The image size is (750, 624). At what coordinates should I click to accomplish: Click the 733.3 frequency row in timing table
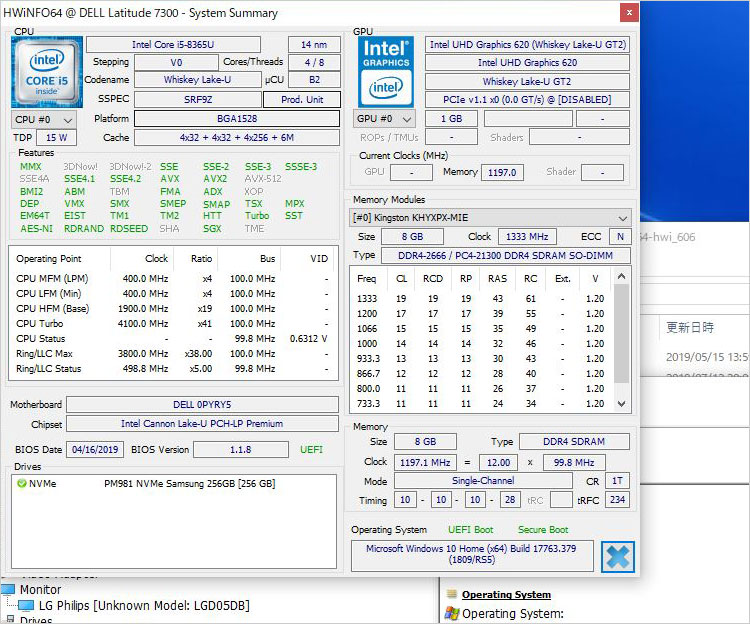point(481,404)
